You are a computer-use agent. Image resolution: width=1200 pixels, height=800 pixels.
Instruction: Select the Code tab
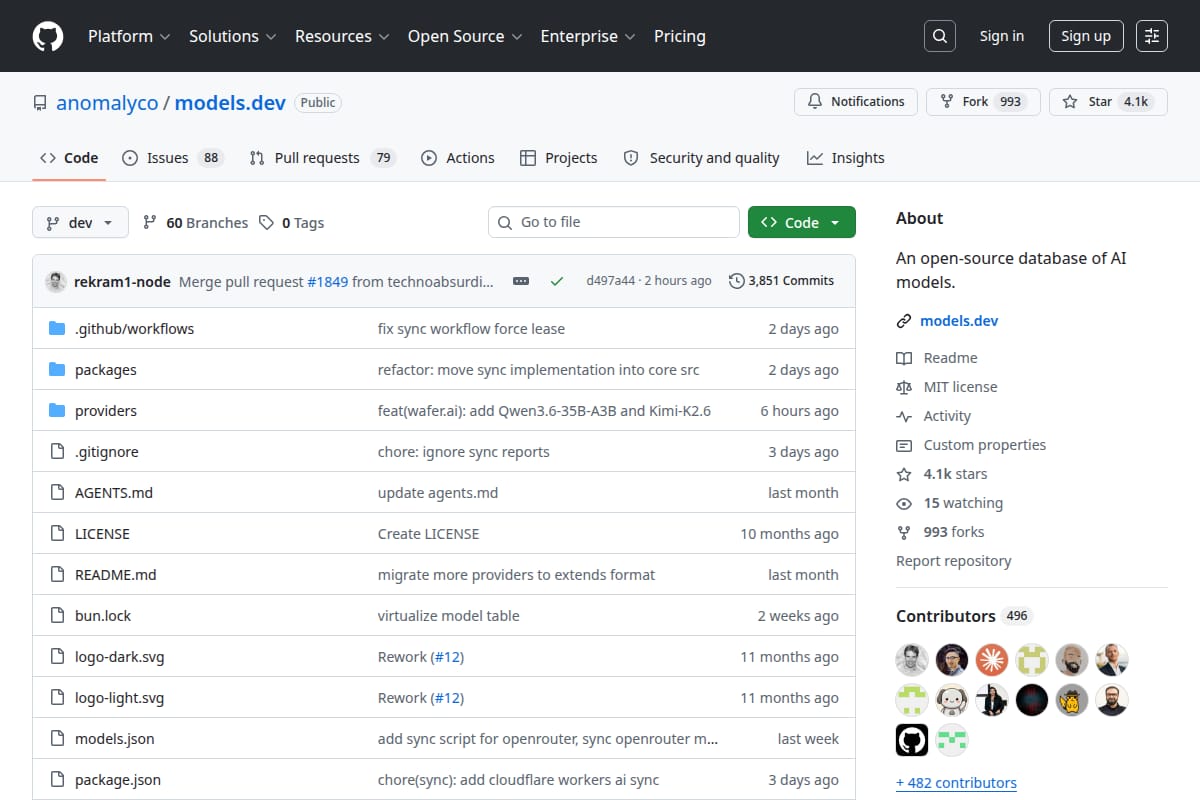tap(69, 158)
